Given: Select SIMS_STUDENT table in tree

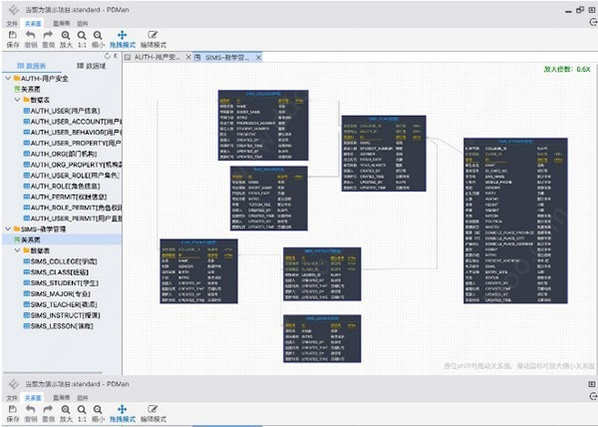Looking at the screenshot, I should point(61,283).
